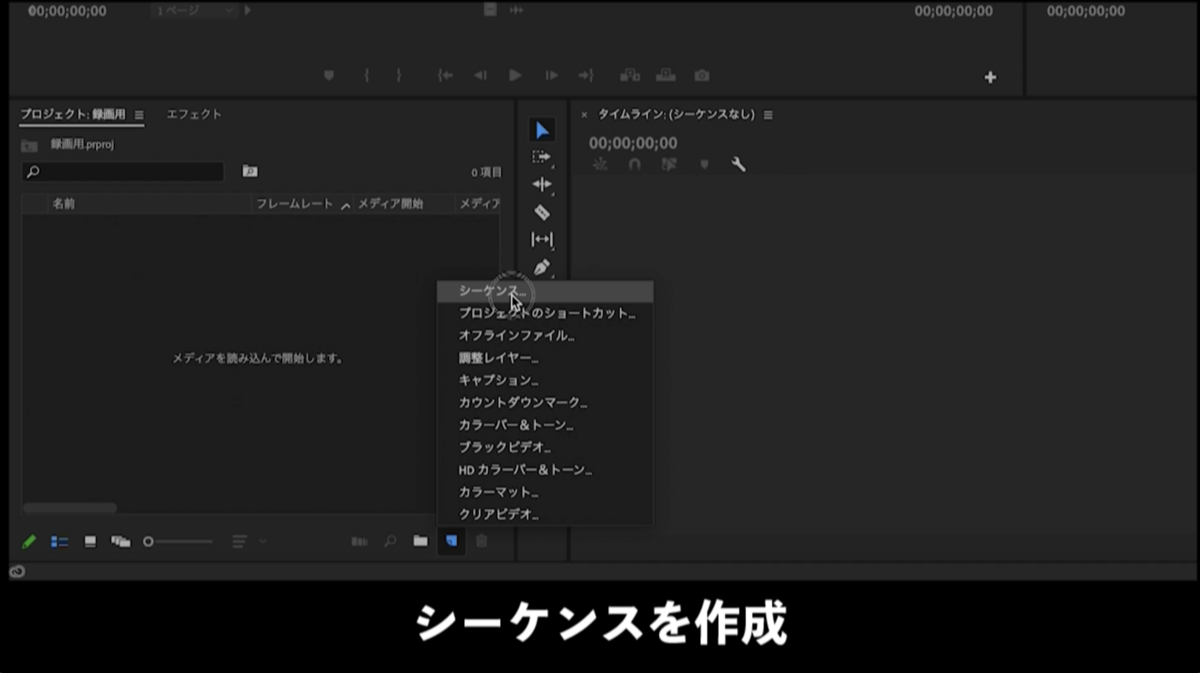Switch project panel to Icon View
This screenshot has width=1200, height=673.
[x=90, y=541]
